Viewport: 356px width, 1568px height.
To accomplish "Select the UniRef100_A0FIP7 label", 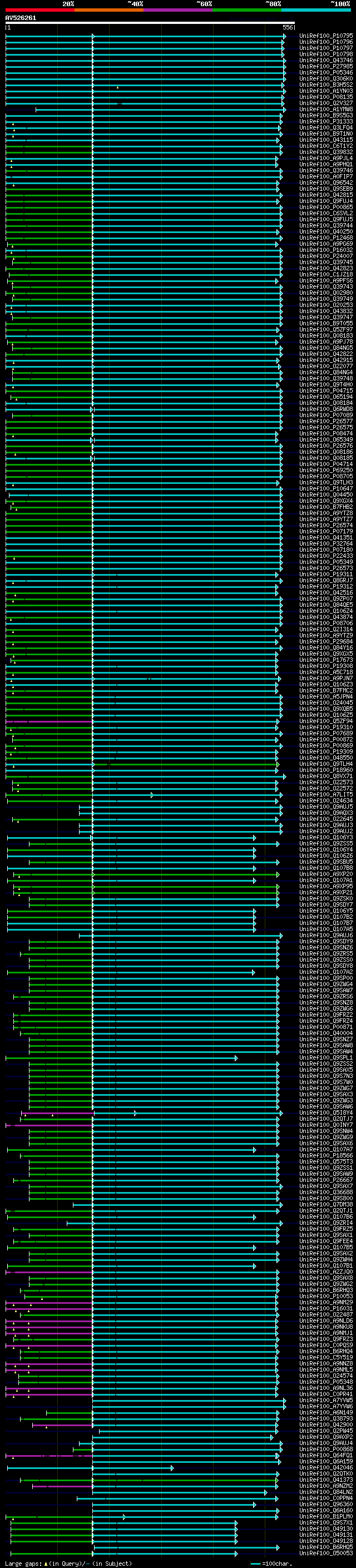I will 326,176.
